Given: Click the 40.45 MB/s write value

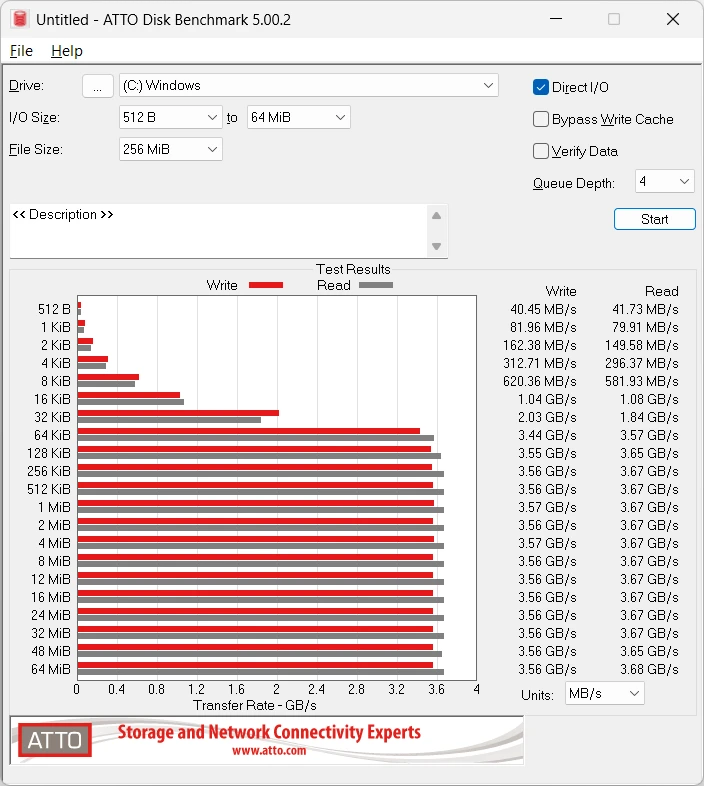Looking at the screenshot, I should pos(543,309).
